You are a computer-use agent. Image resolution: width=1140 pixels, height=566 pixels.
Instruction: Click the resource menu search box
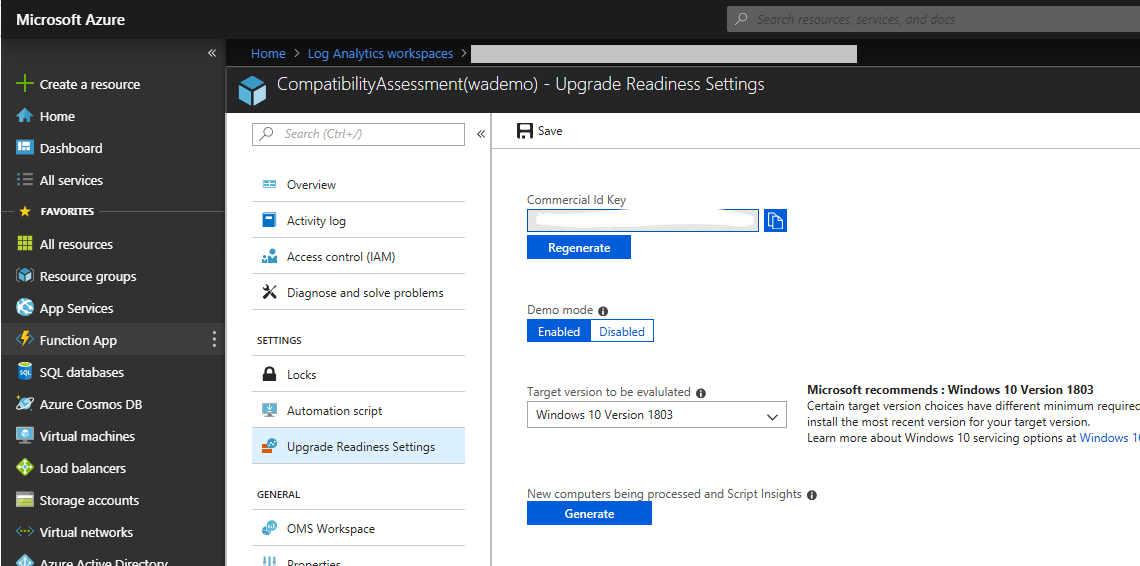coord(360,134)
